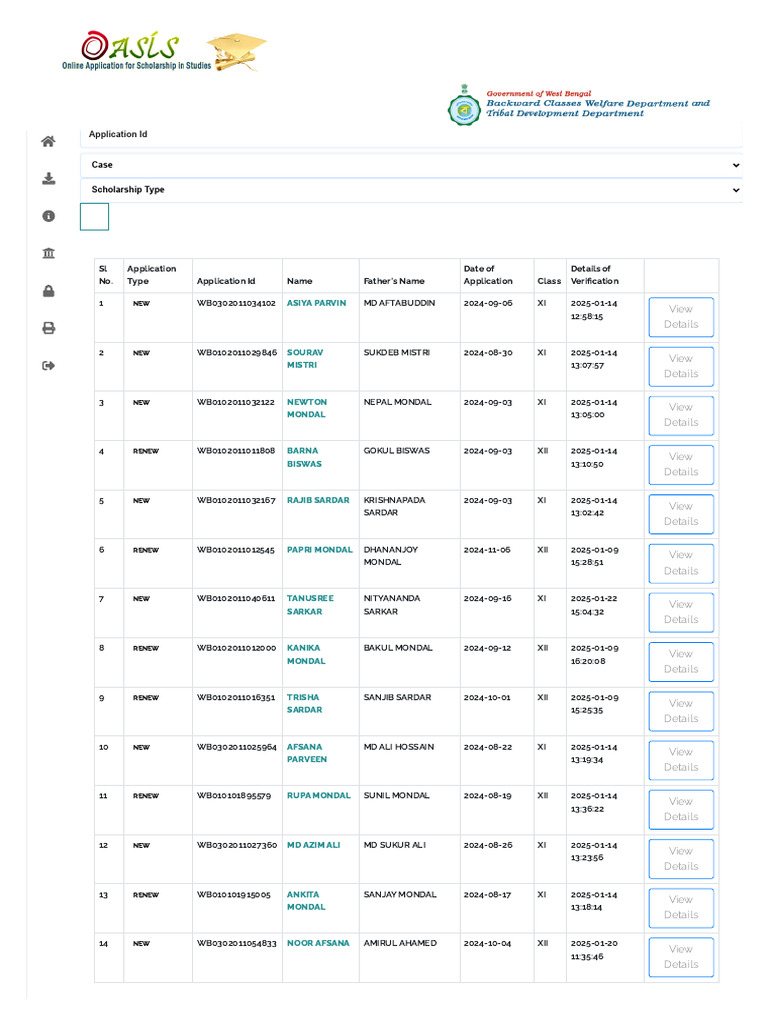The width and height of the screenshot is (768, 1024).
Task: Open PAPRI MONDAL applicant link
Action: click(319, 550)
